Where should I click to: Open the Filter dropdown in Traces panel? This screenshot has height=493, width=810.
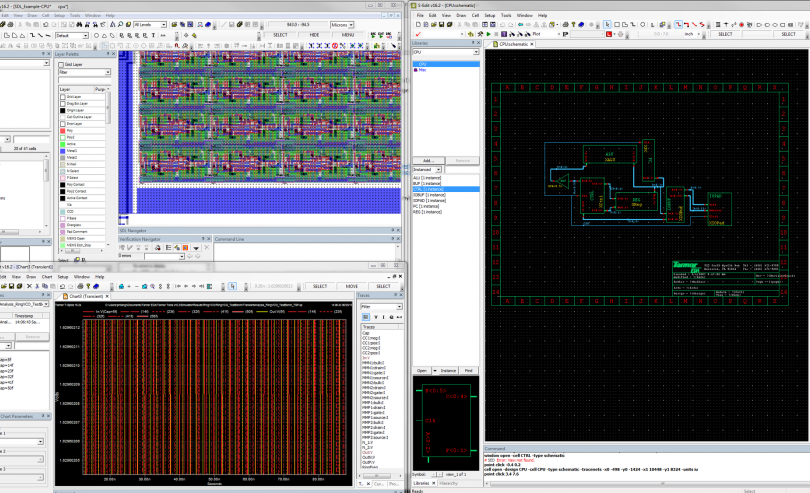[x=381, y=307]
